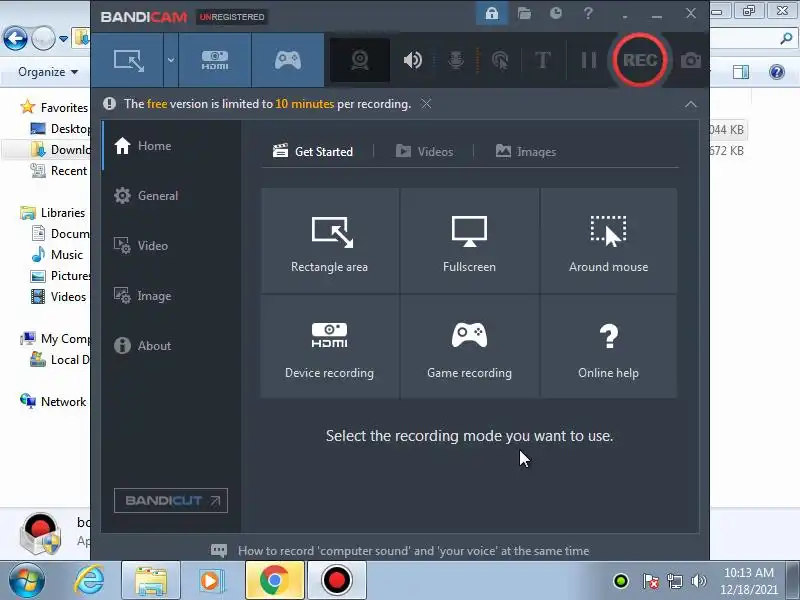Toggle the mouse click effects icon
Viewport: 800px width, 600px height.
pyautogui.click(x=500, y=61)
